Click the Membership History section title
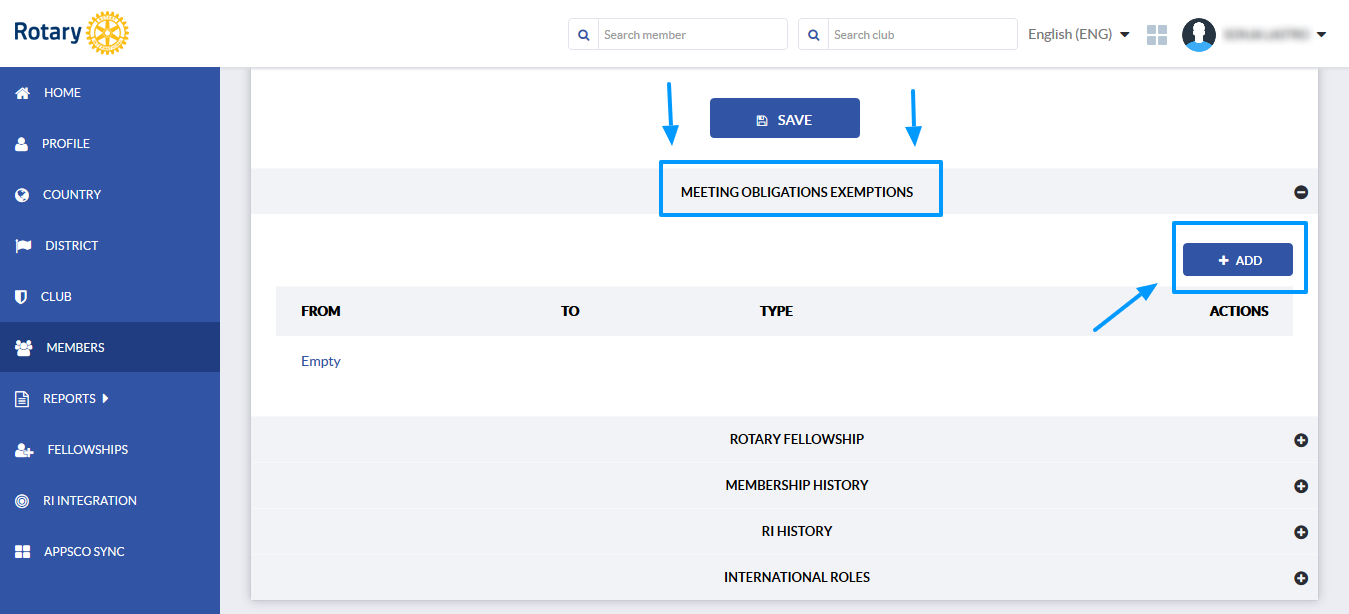This screenshot has height=614, width=1349. [797, 485]
